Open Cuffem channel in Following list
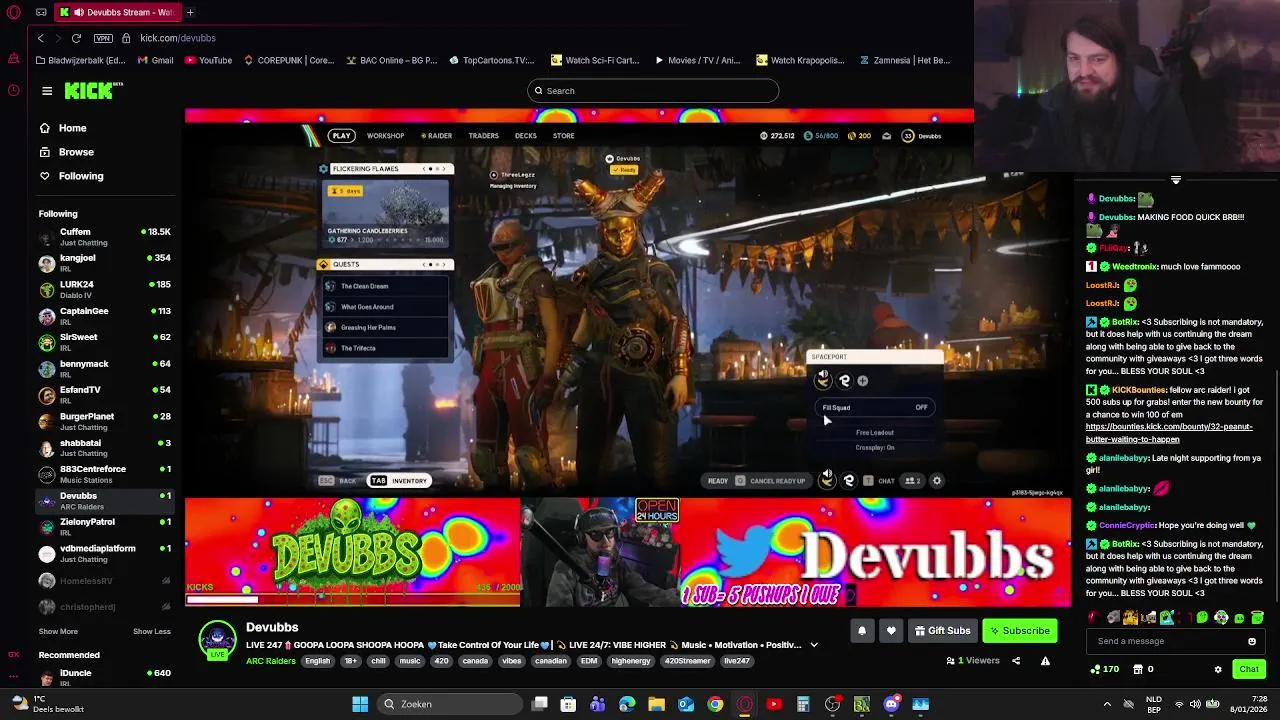 coord(104,237)
